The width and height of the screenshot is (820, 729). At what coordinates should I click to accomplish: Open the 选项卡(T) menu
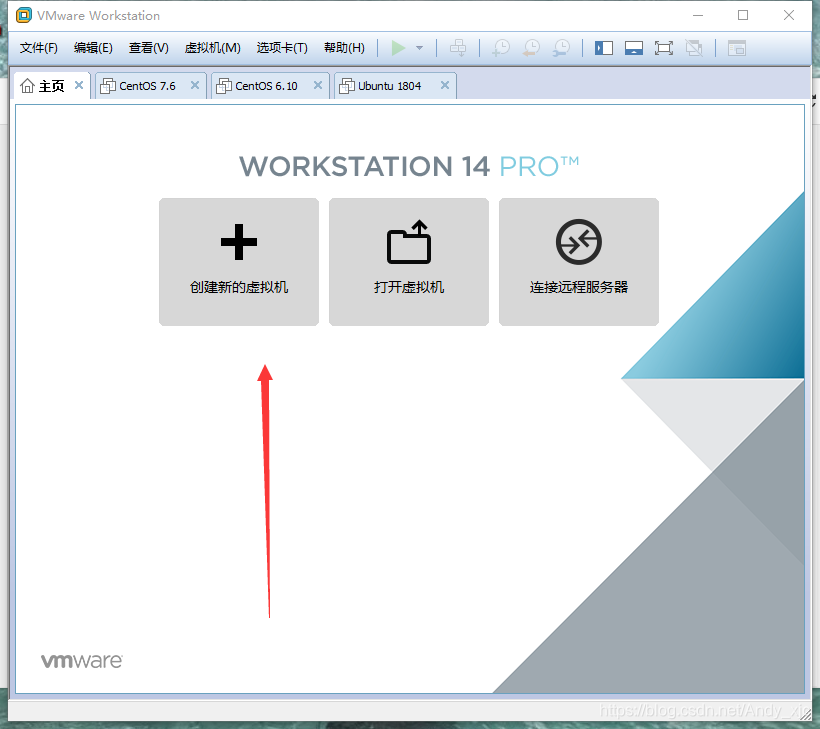282,48
